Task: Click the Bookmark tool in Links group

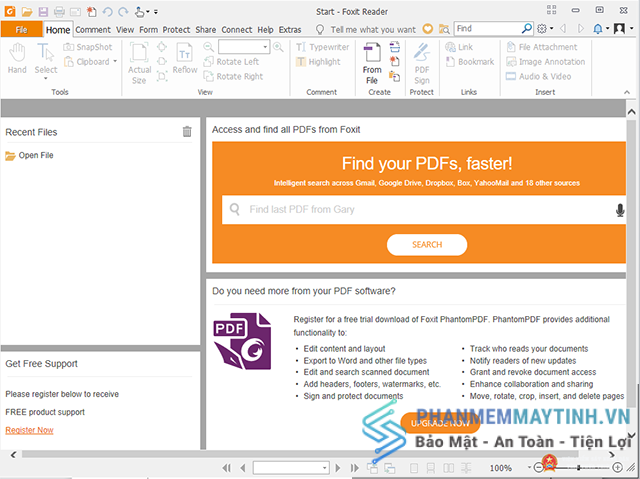Action: (x=470, y=62)
